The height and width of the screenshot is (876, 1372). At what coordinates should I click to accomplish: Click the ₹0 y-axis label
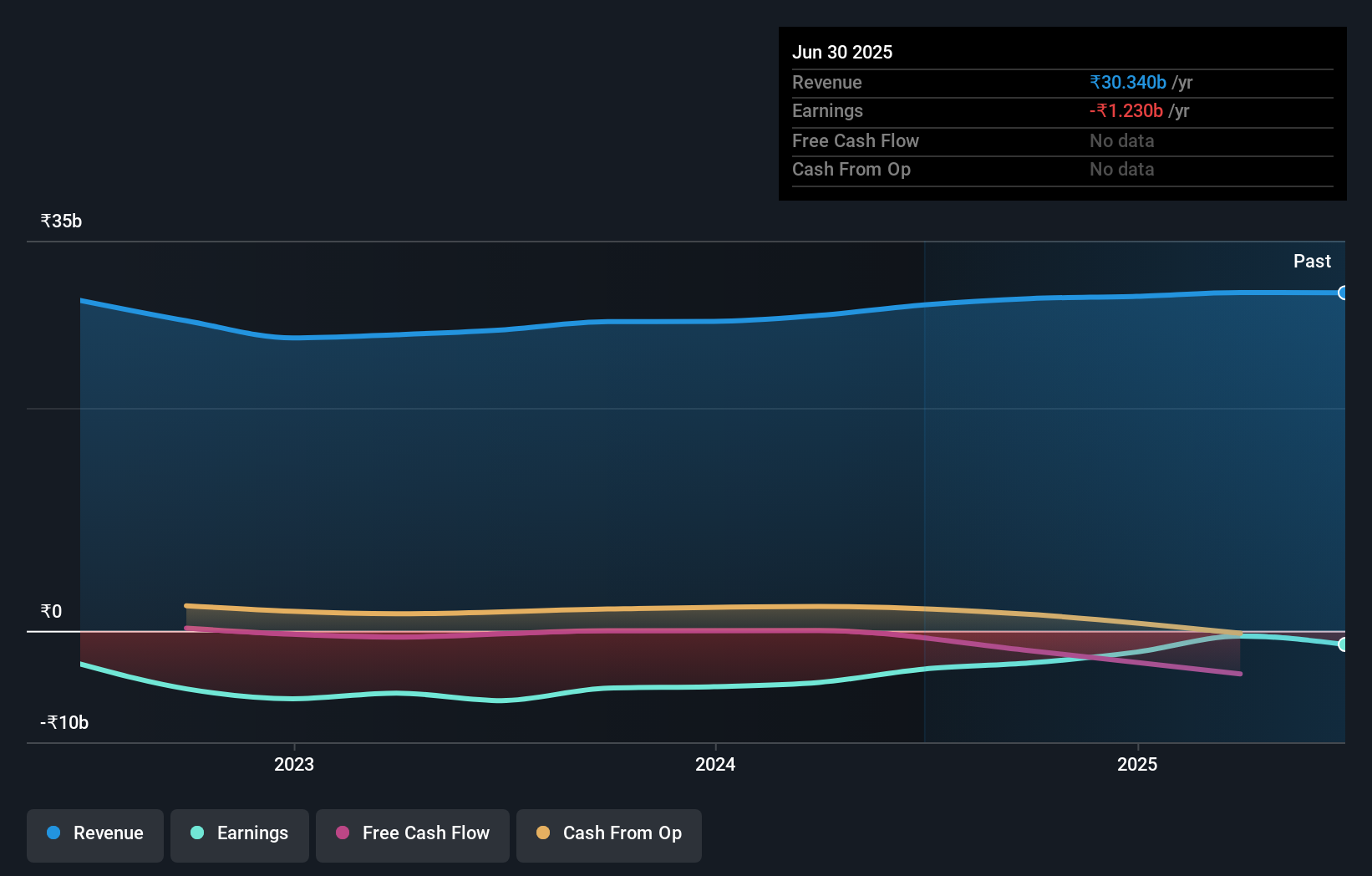pos(51,611)
